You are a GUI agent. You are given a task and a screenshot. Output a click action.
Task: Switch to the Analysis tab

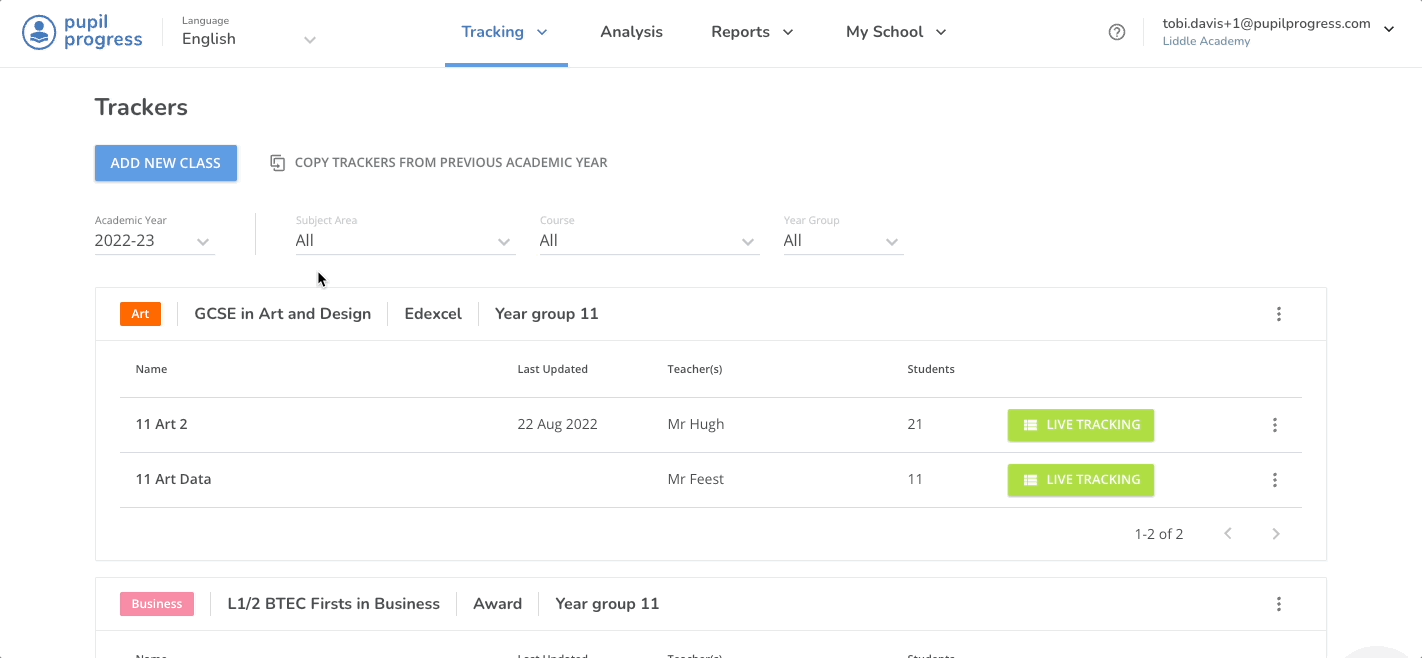coord(631,31)
